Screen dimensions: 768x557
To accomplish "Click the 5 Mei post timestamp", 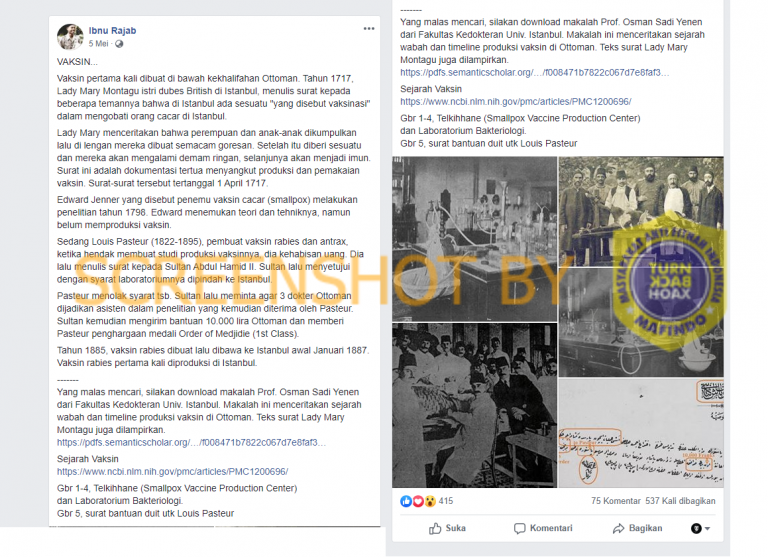I will pyautogui.click(x=98, y=44).
